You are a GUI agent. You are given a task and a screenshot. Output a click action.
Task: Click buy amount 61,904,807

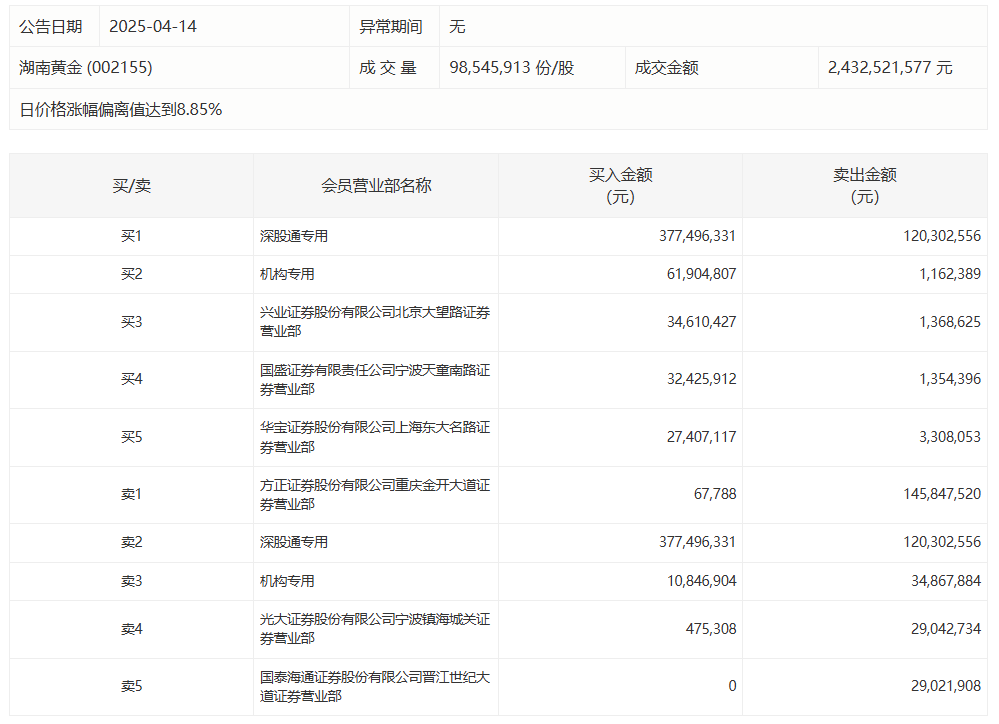pos(701,275)
